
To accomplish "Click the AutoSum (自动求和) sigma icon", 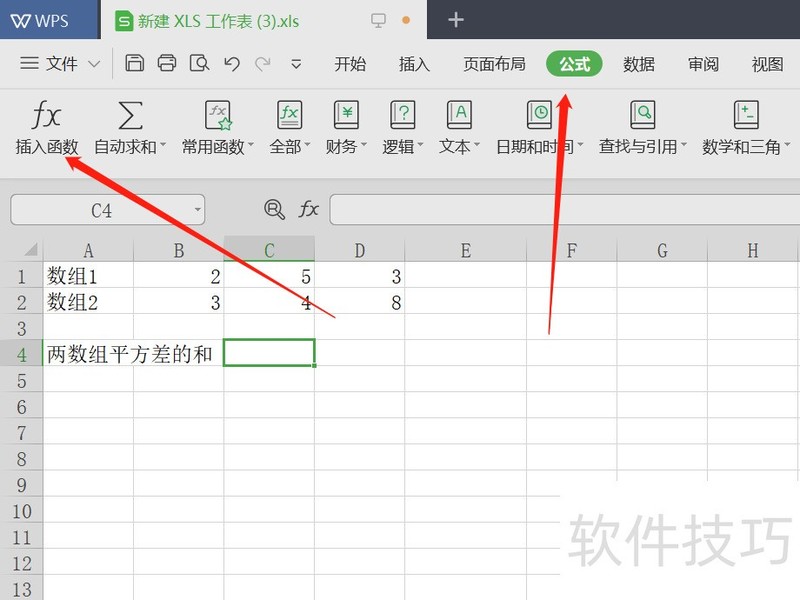I will point(130,116).
